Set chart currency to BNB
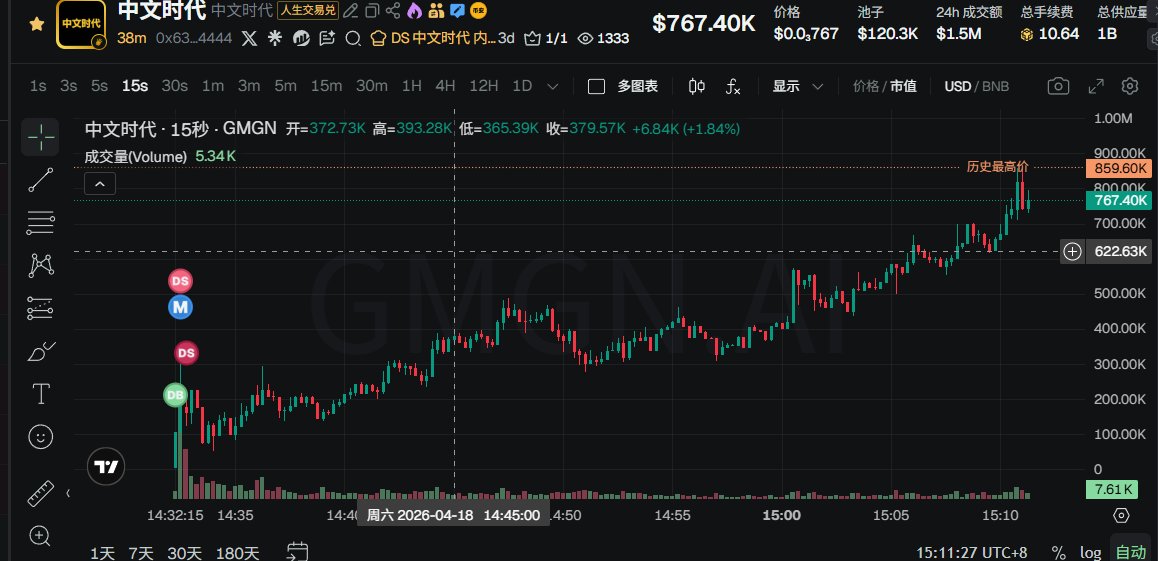The image size is (1158, 561). [x=995, y=86]
